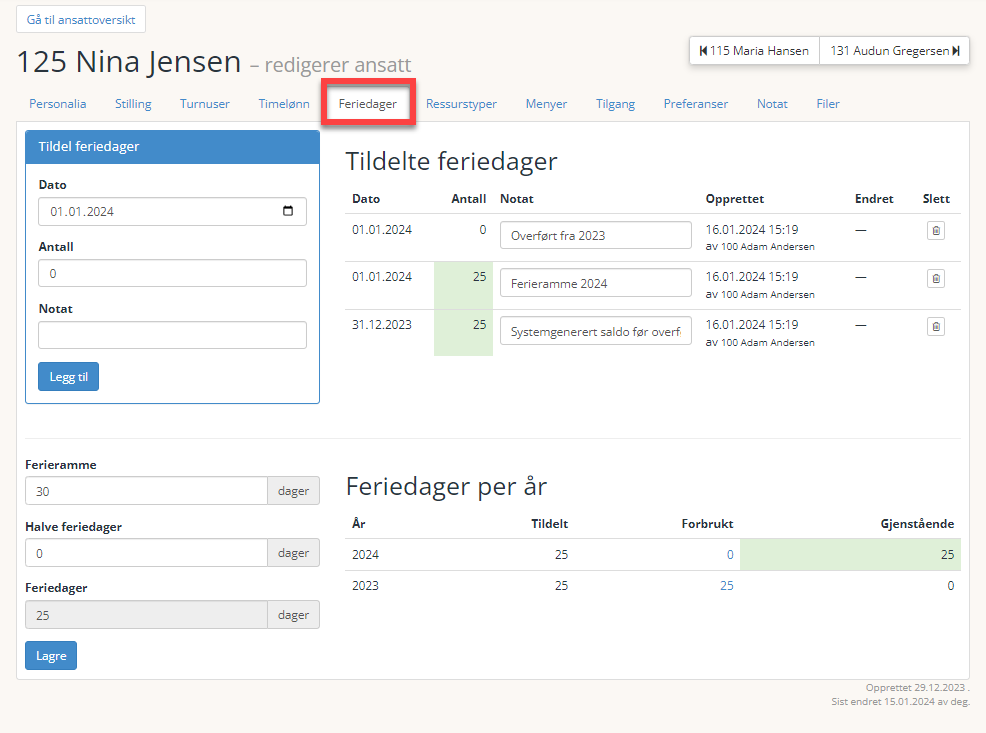Focus the empty Notat input field
The image size is (986, 733).
(172, 335)
